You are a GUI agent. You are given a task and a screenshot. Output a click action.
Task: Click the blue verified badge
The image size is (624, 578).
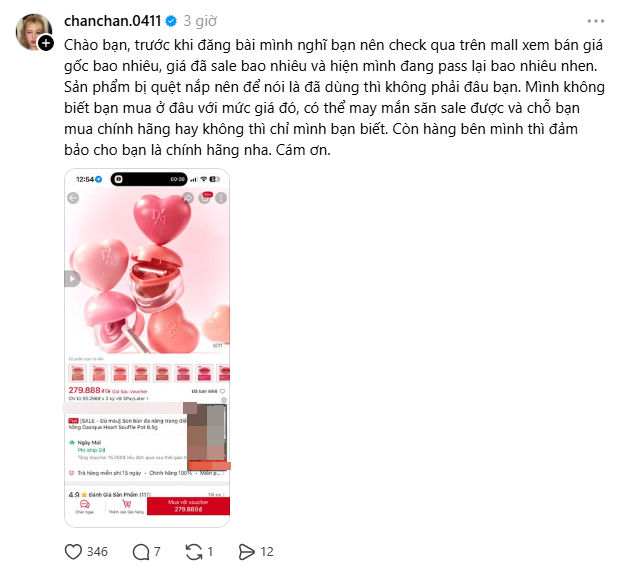click(x=171, y=21)
